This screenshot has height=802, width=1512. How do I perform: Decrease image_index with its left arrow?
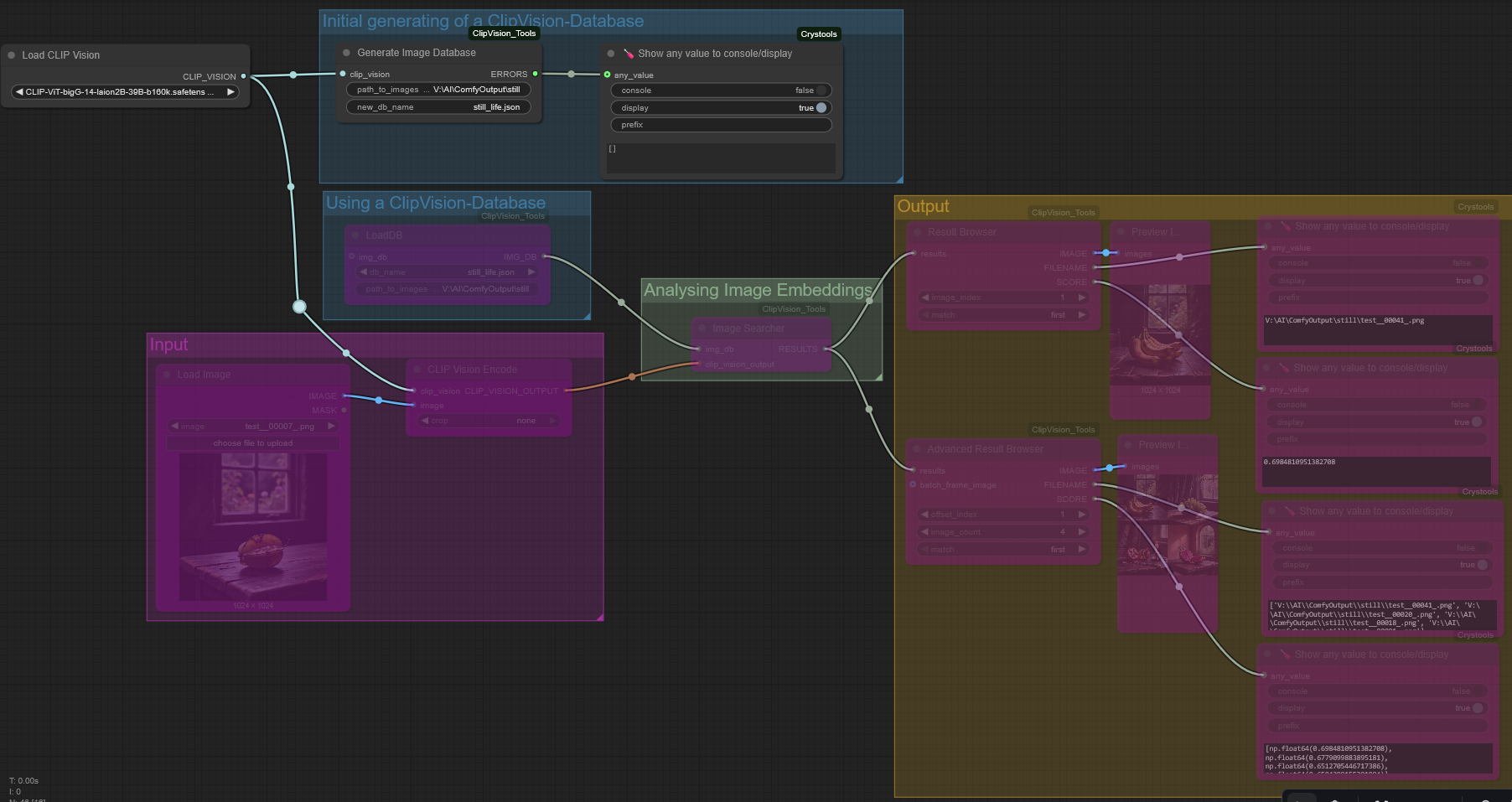click(x=925, y=298)
